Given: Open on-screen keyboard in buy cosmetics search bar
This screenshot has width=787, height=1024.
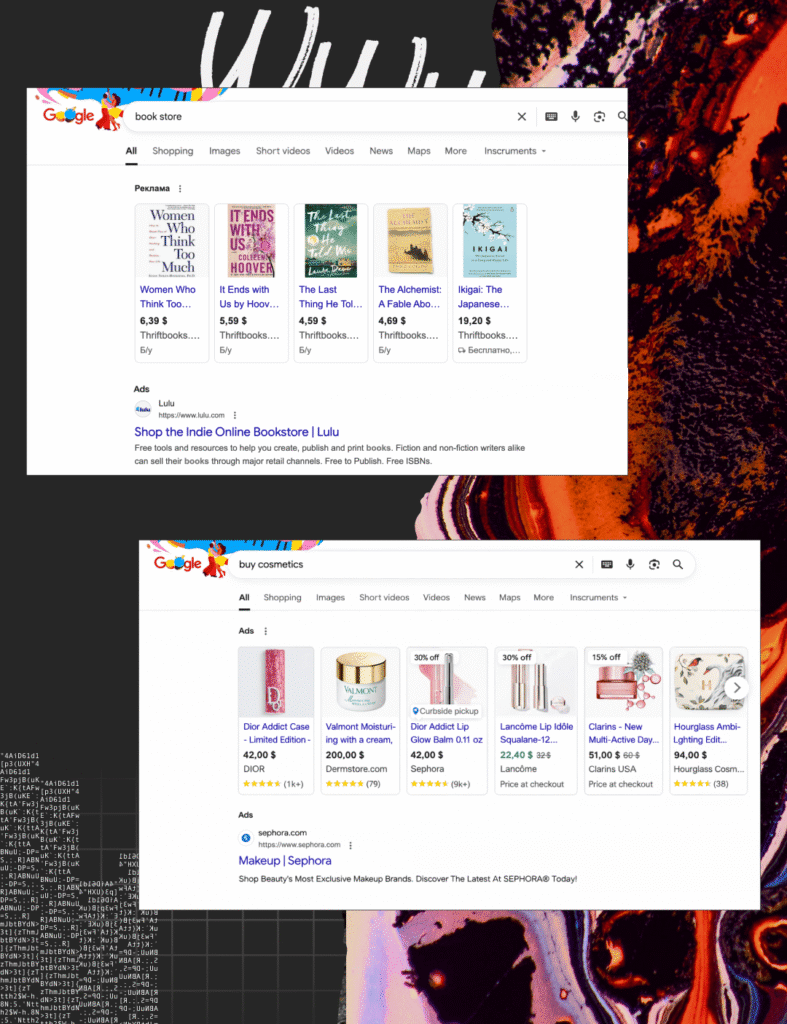Looking at the screenshot, I should point(606,565).
